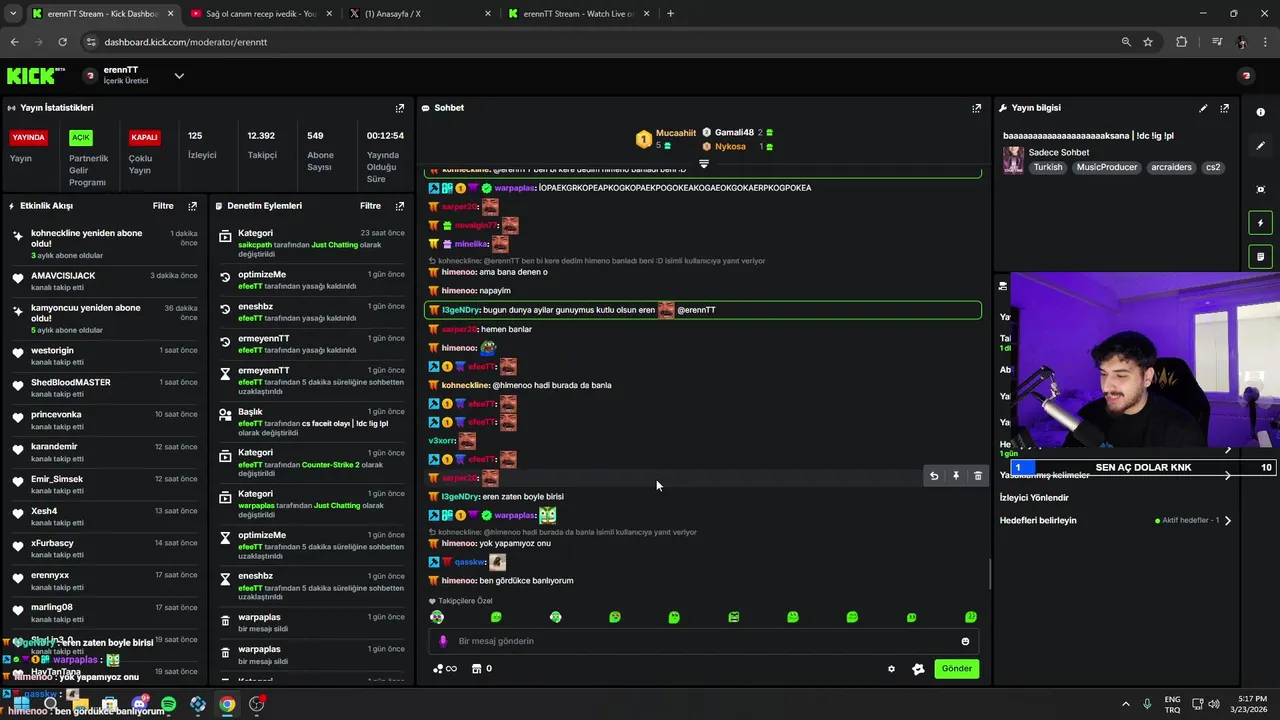Bookmark this page with the star icon
This screenshot has height=720, width=1280.
tap(1148, 42)
